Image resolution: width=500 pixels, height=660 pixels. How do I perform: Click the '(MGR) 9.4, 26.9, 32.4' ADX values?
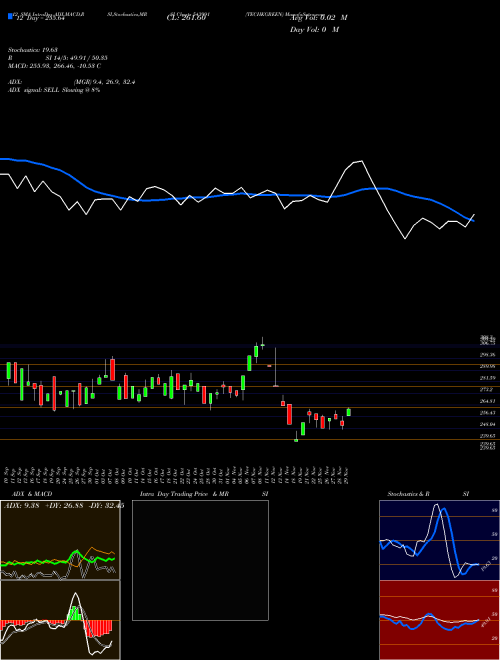pos(104,82)
